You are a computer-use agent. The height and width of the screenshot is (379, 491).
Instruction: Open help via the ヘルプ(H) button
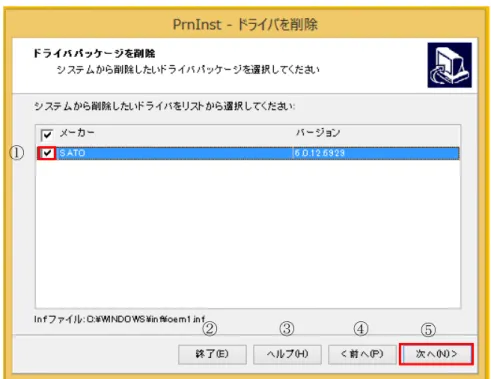[x=287, y=354]
